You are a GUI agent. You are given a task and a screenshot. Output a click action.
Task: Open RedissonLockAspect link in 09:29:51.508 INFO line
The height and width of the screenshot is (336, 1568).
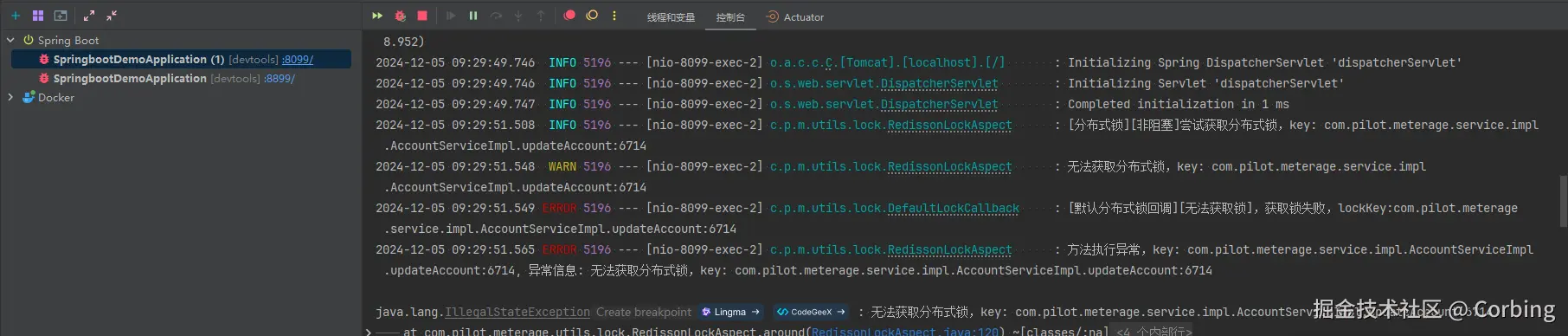(x=949, y=126)
